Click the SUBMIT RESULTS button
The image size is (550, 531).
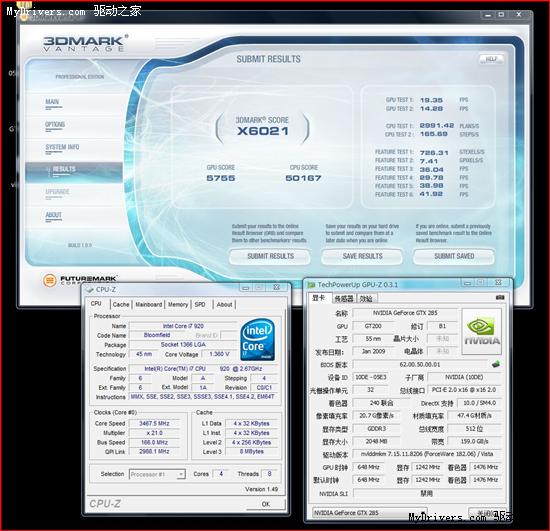point(270,256)
